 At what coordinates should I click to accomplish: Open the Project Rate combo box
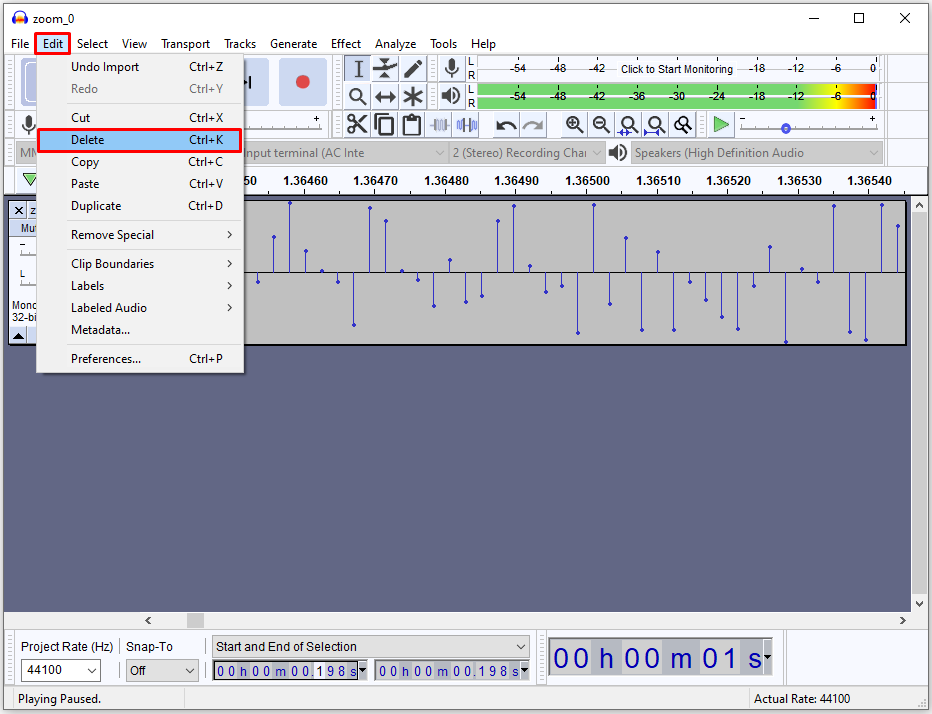click(x=61, y=671)
